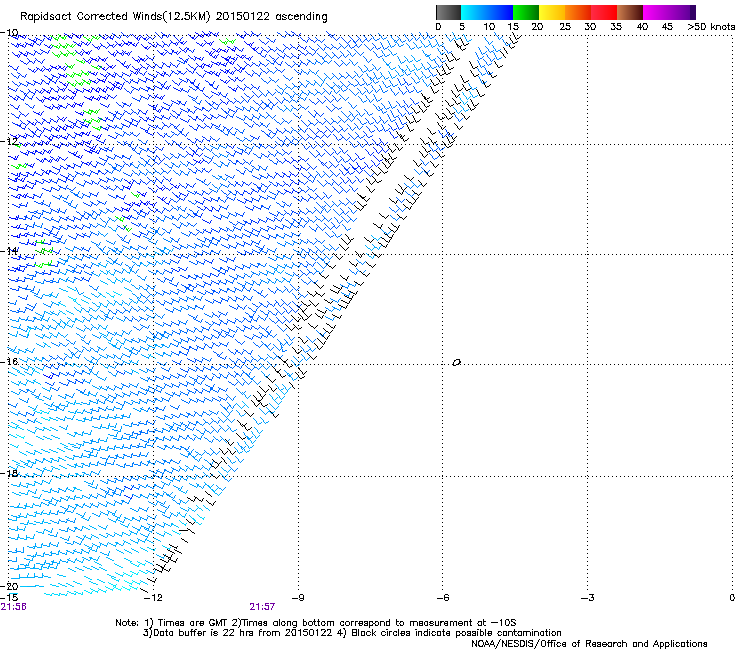
Task: Click the 21:57 time label
Action: coord(262,607)
